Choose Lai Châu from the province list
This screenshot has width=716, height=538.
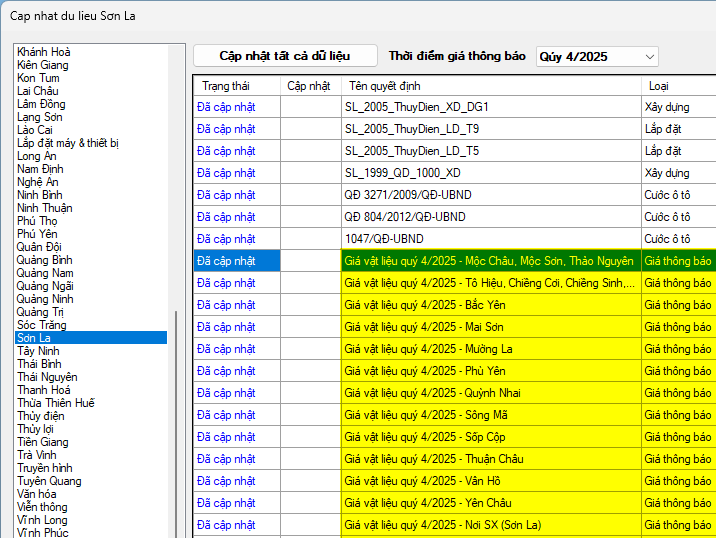(38, 91)
